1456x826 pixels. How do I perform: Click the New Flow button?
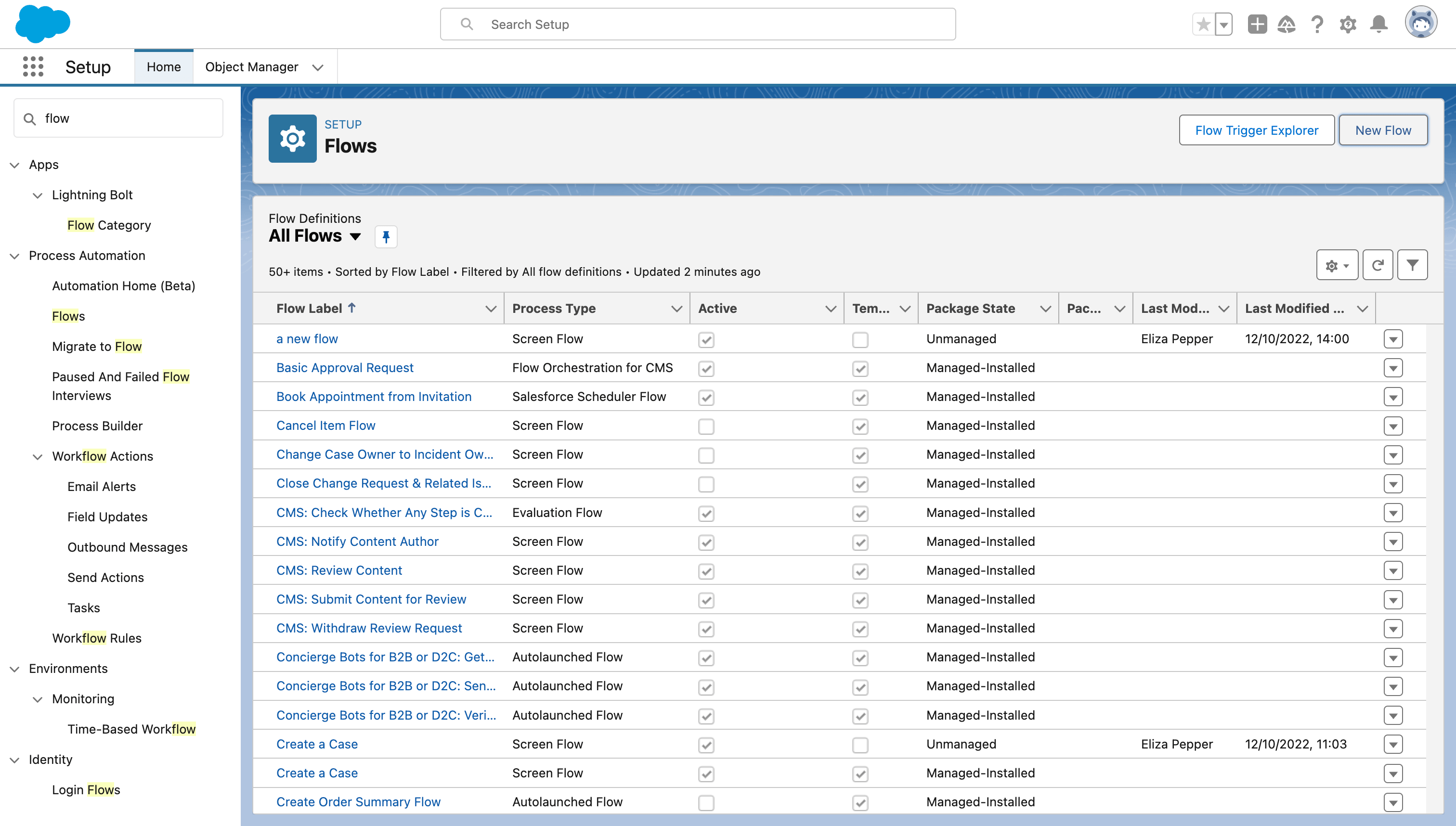coord(1383,130)
